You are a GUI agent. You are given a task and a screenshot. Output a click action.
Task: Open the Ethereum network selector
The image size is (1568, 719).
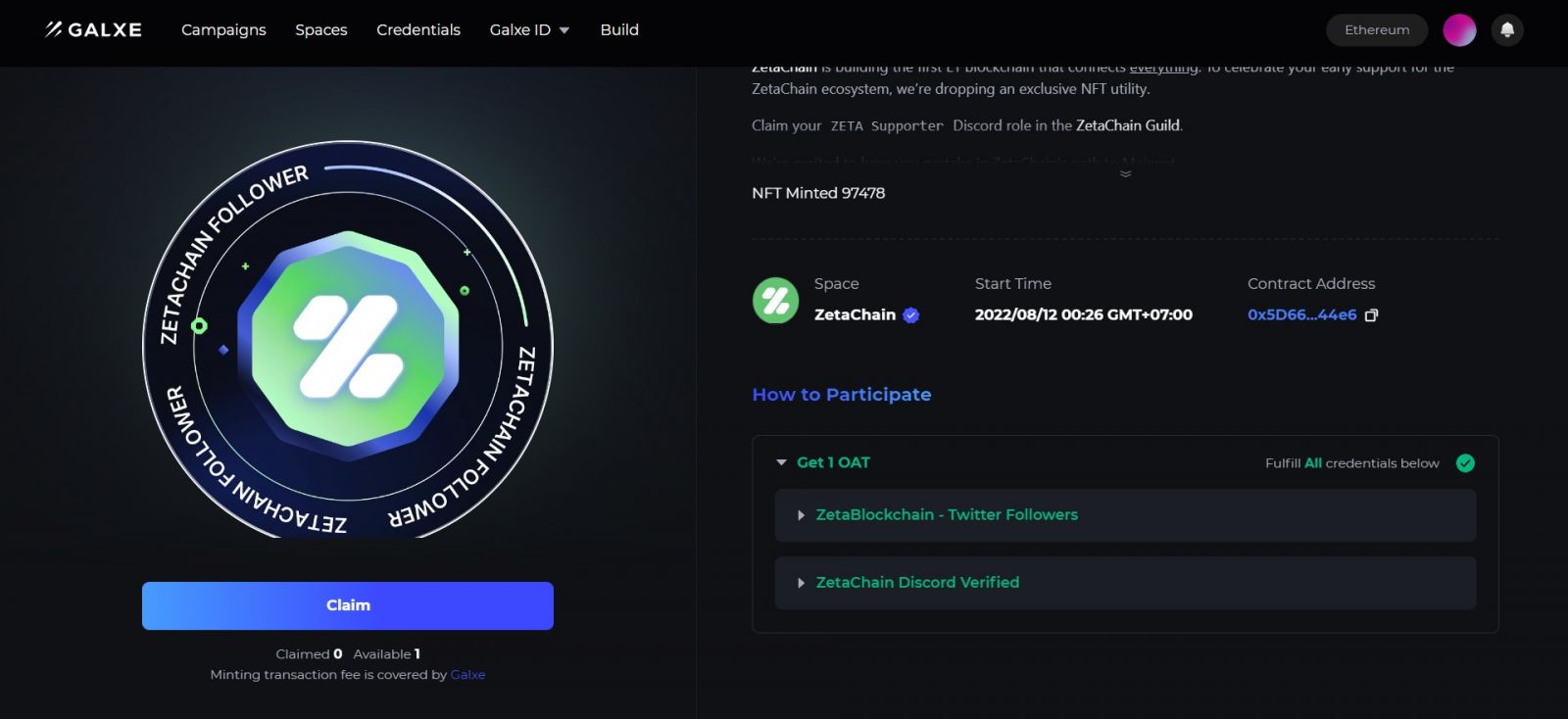(1377, 30)
